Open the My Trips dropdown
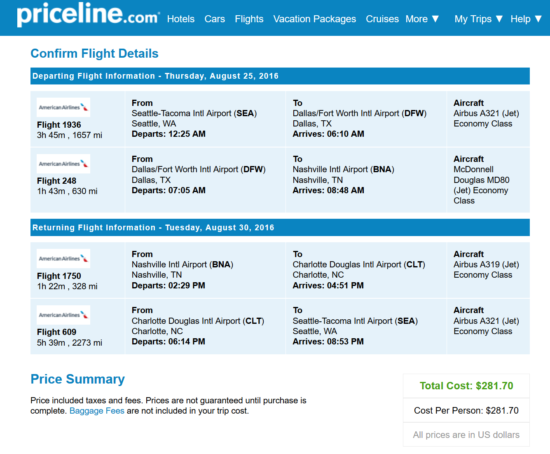This screenshot has height=454, width=550. [479, 19]
